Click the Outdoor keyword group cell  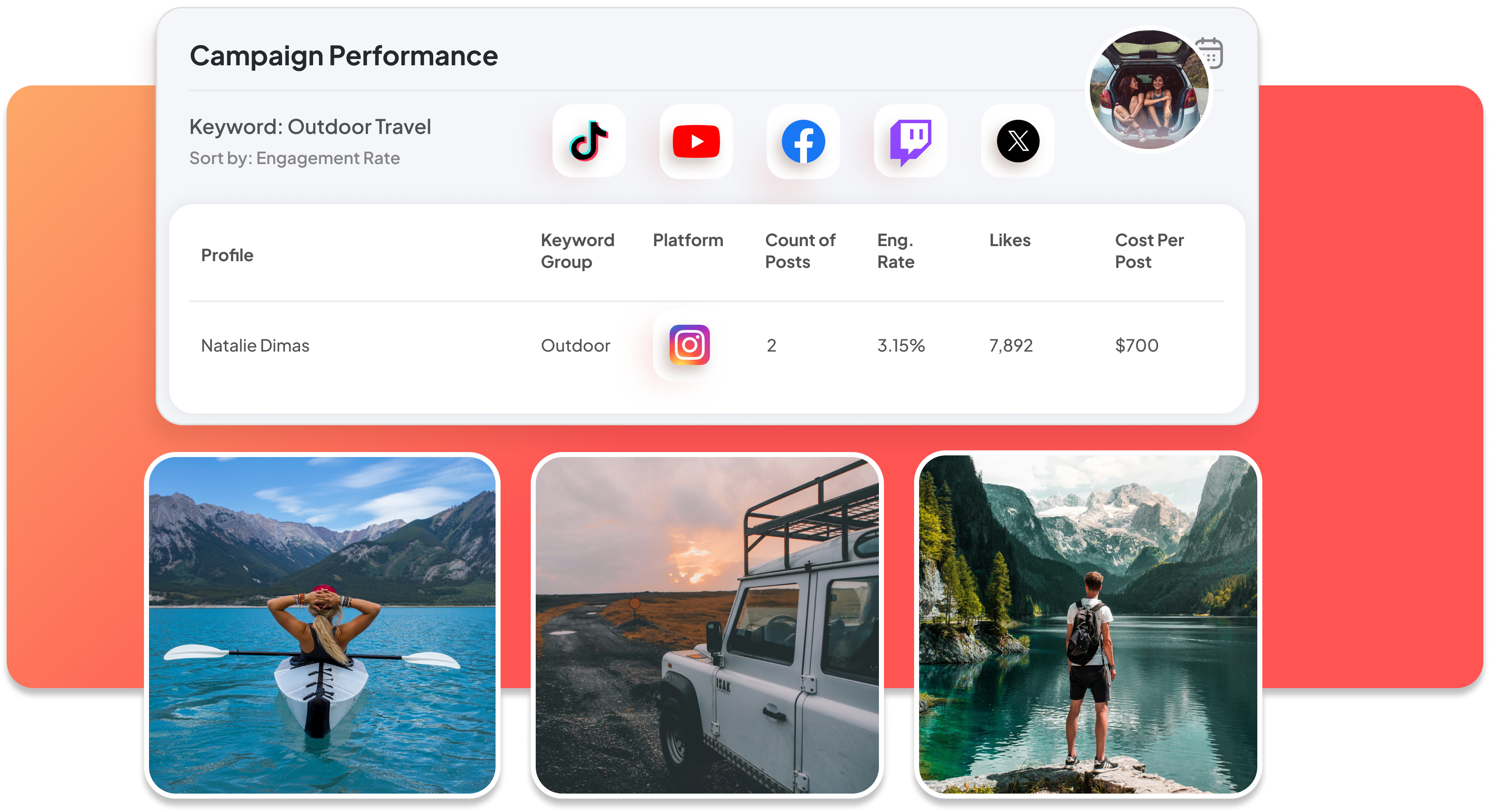(575, 345)
